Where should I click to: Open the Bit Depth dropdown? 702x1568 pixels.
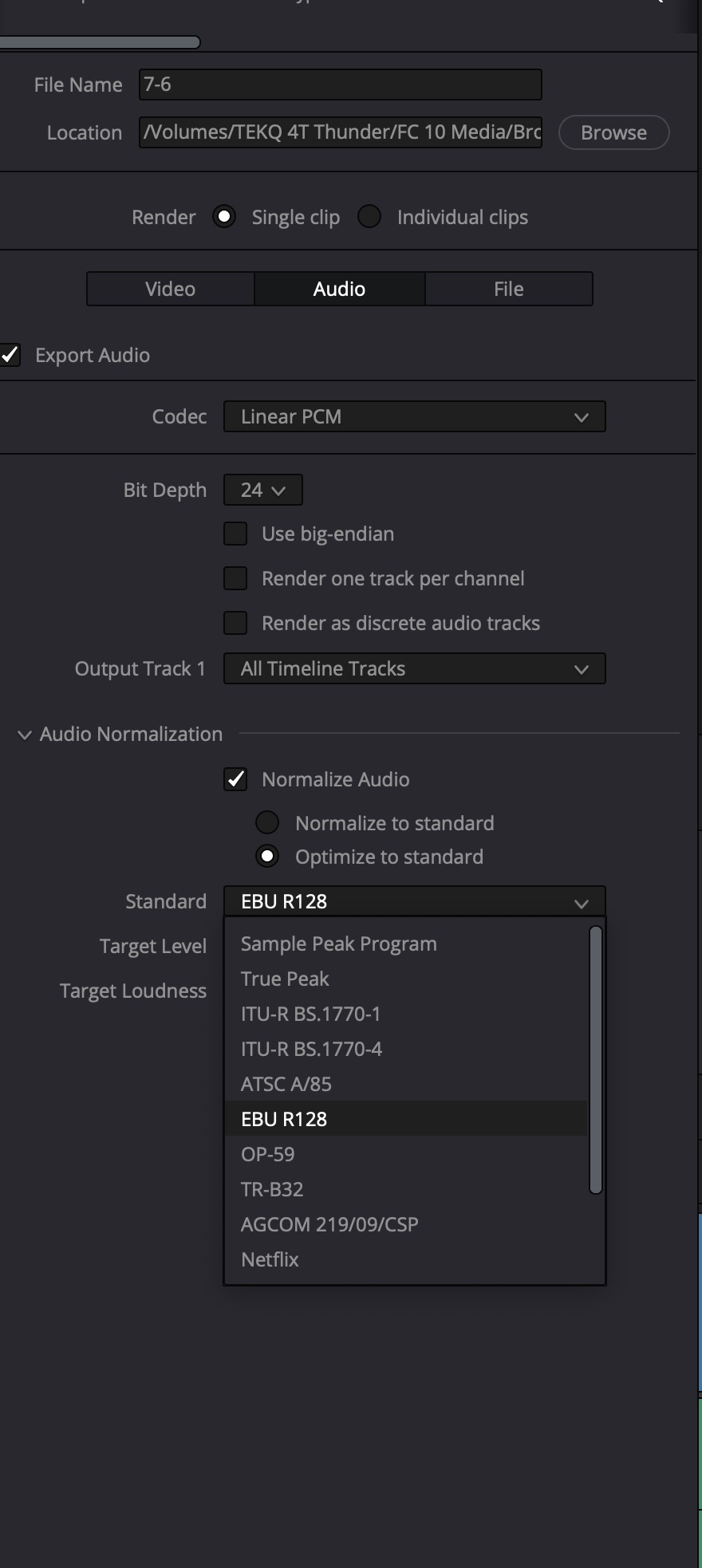tap(262, 490)
